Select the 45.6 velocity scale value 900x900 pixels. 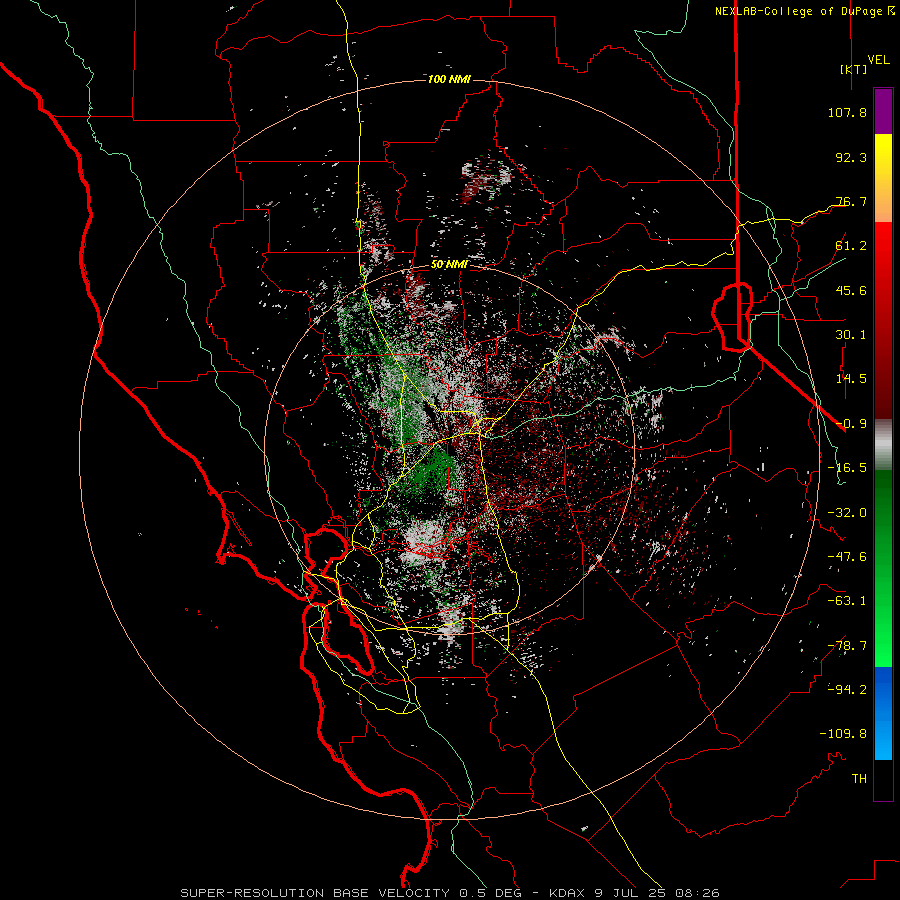point(851,290)
